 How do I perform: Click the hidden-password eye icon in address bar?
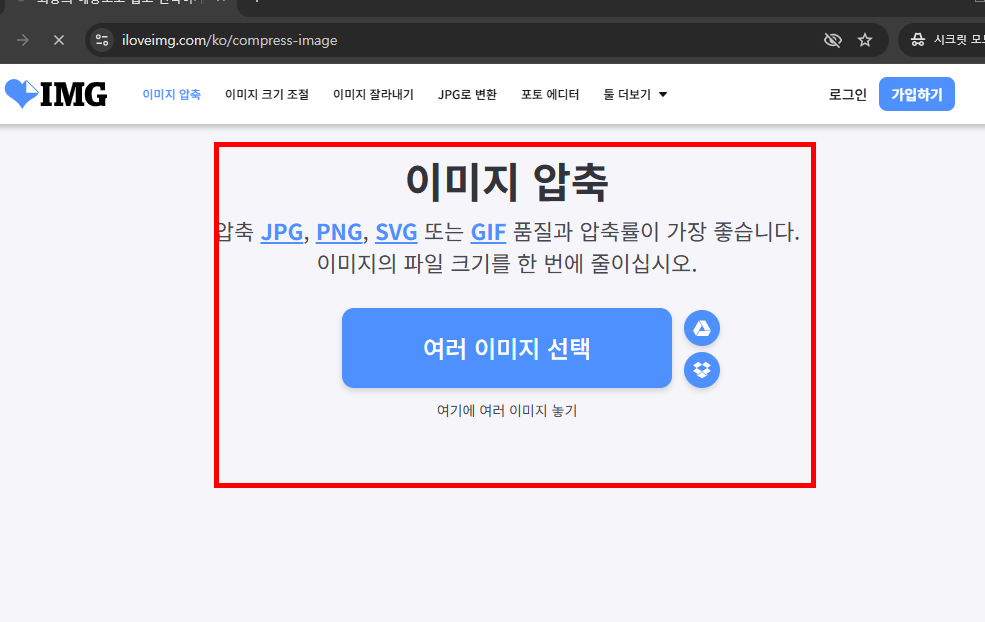(833, 39)
